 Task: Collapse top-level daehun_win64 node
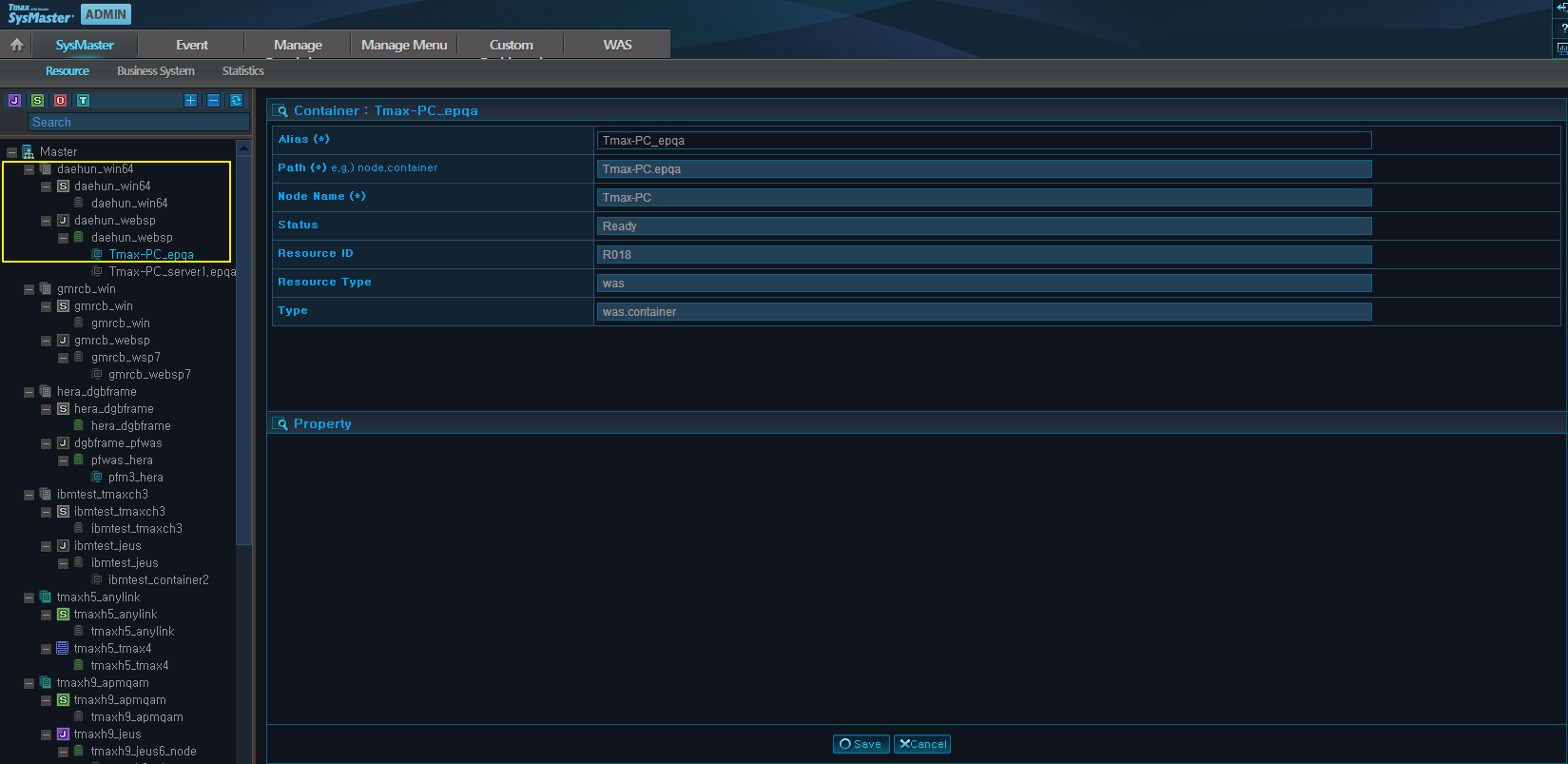point(29,169)
